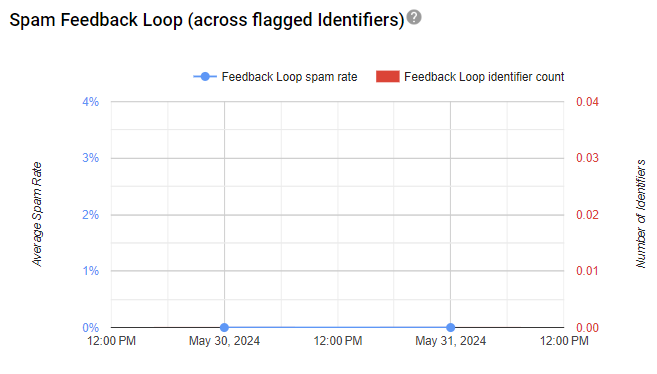Screen dimensions: 657x374
Task: Click the May 31, 2024 axis label
Action: [x=450, y=340]
